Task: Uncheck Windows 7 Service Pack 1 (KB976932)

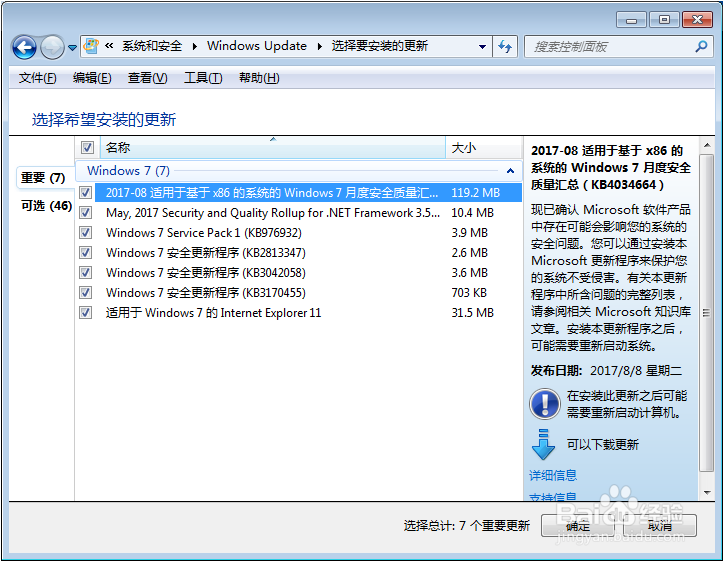Action: (85, 232)
